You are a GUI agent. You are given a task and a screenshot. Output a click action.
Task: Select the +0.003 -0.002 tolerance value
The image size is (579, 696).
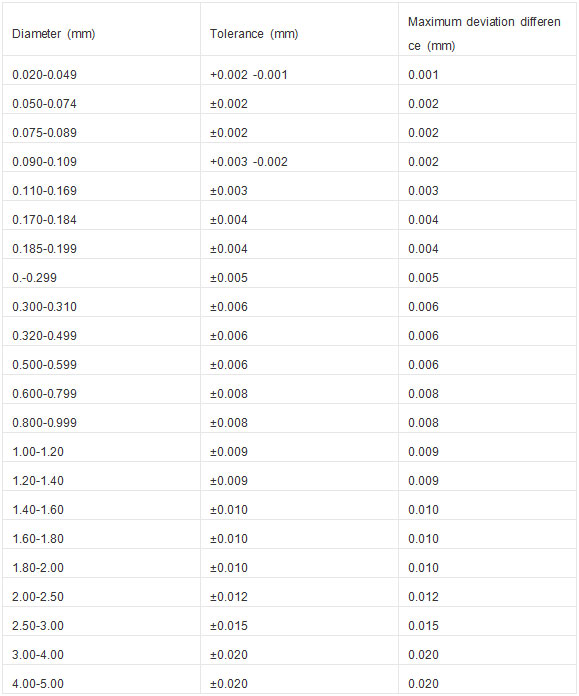click(x=249, y=162)
